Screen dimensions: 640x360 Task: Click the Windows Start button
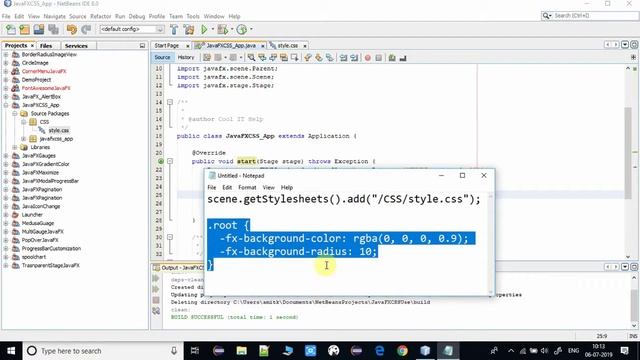pyautogui.click(x=11, y=351)
